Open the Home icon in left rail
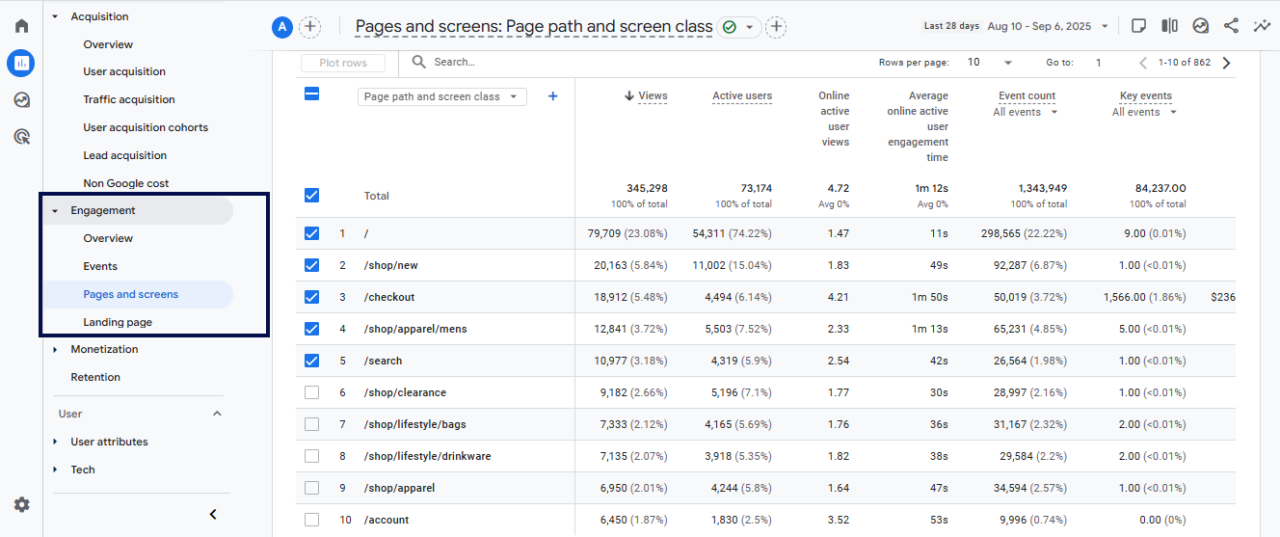This screenshot has height=537, width=1280. point(21,26)
